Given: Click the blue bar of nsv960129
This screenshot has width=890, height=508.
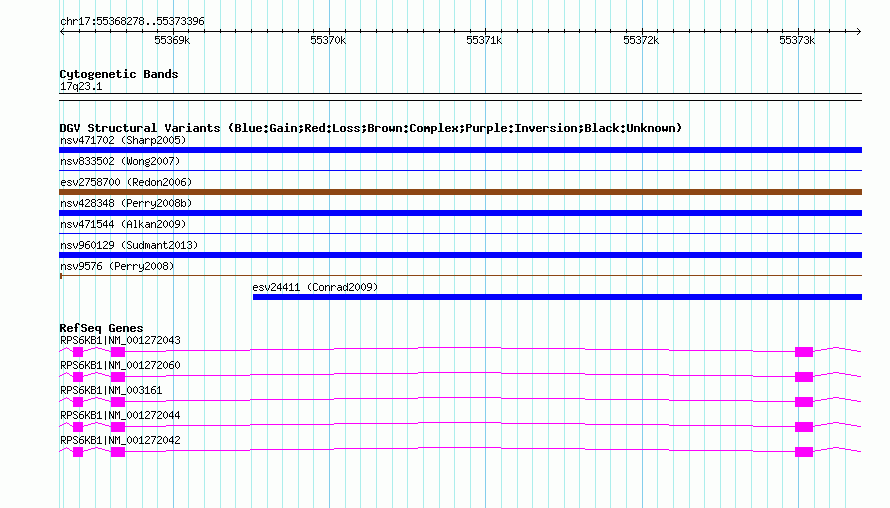Looking at the screenshot, I should click(460, 255).
